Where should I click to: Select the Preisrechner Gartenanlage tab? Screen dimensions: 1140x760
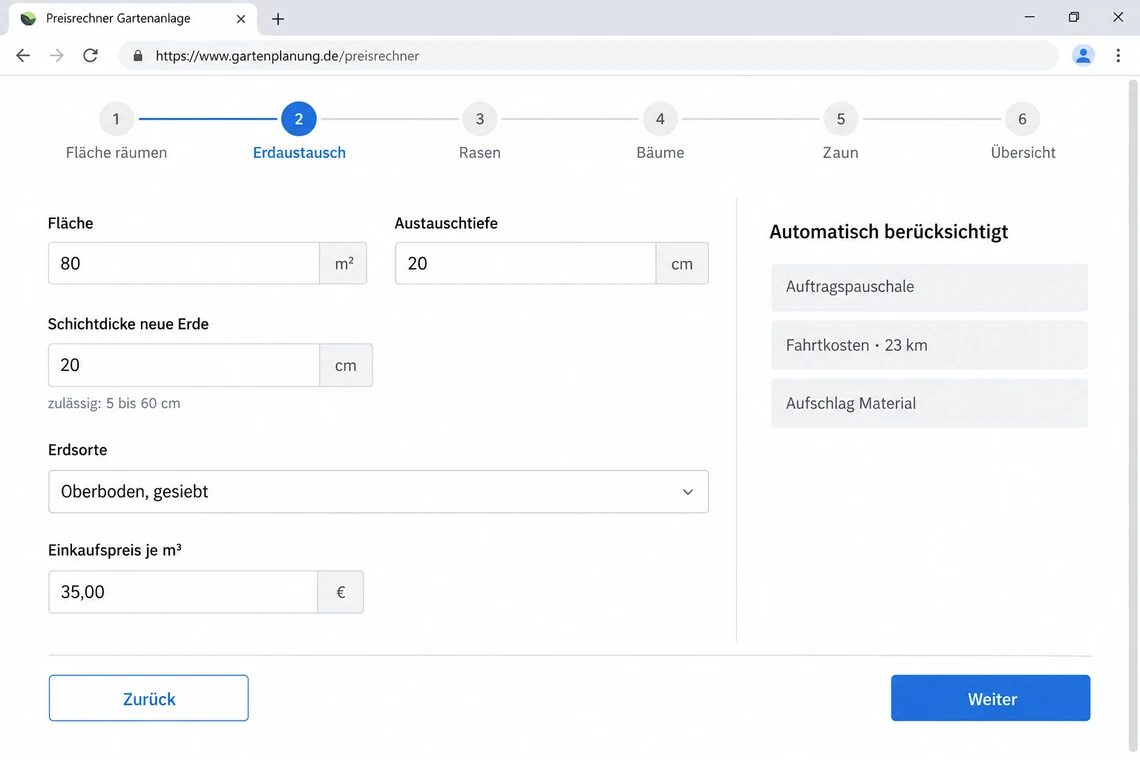(132, 18)
